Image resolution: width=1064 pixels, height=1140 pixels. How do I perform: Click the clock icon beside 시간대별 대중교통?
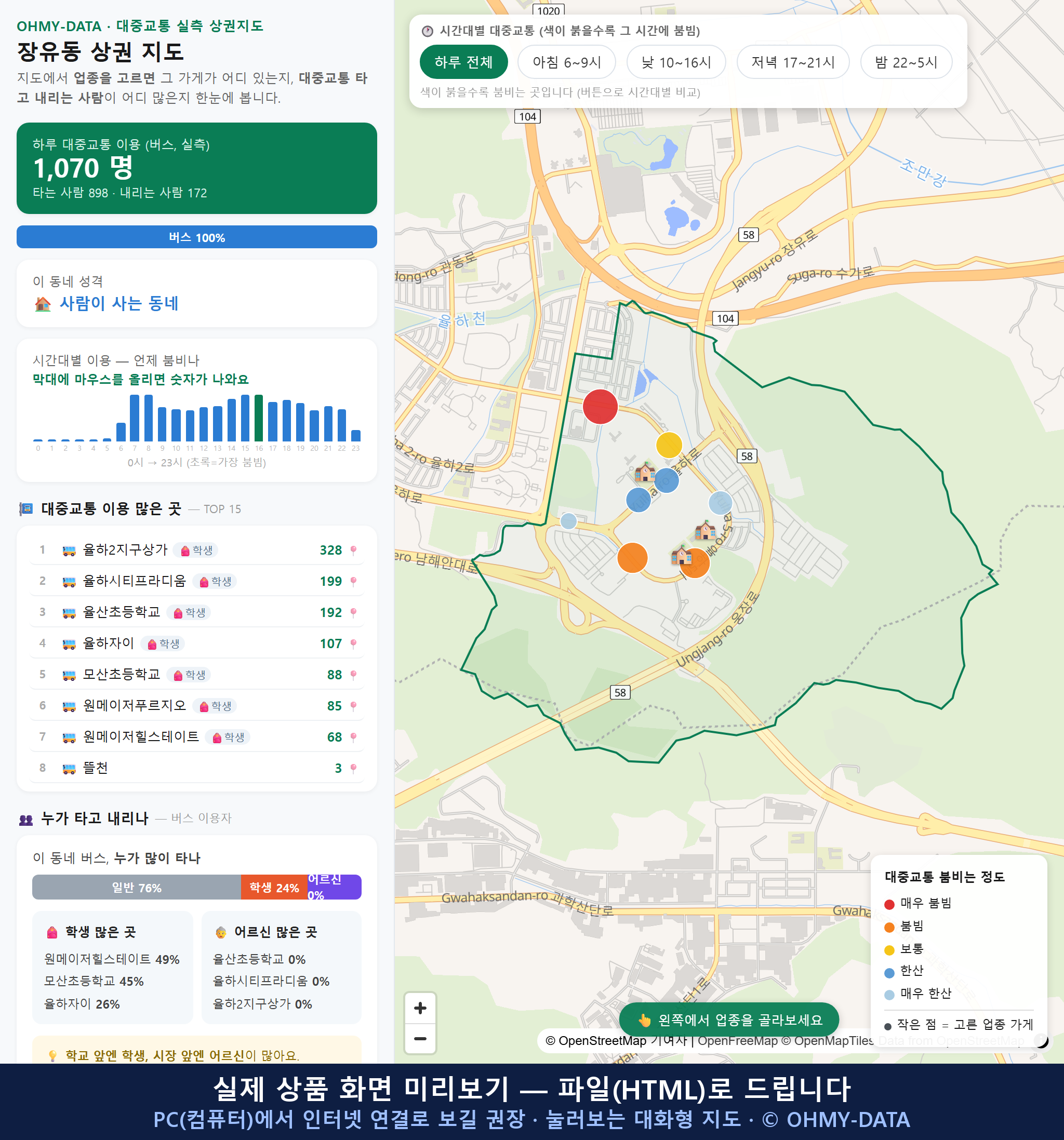tap(428, 31)
